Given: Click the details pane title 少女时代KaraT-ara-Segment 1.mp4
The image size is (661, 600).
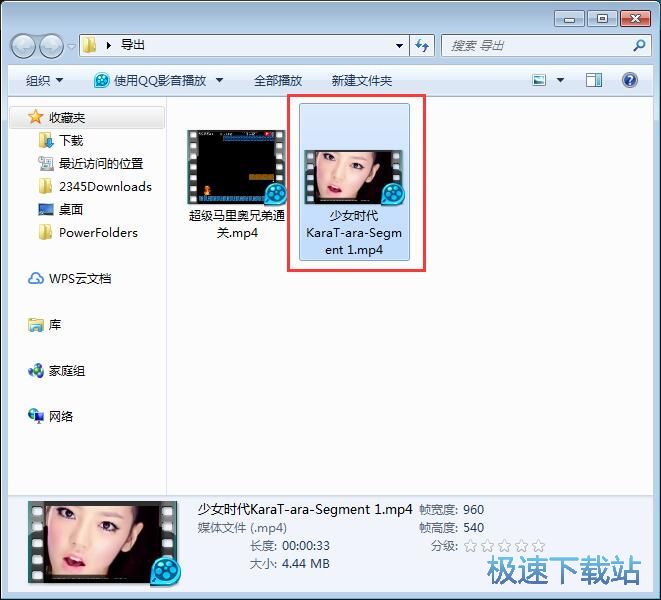Looking at the screenshot, I should click(x=305, y=509).
